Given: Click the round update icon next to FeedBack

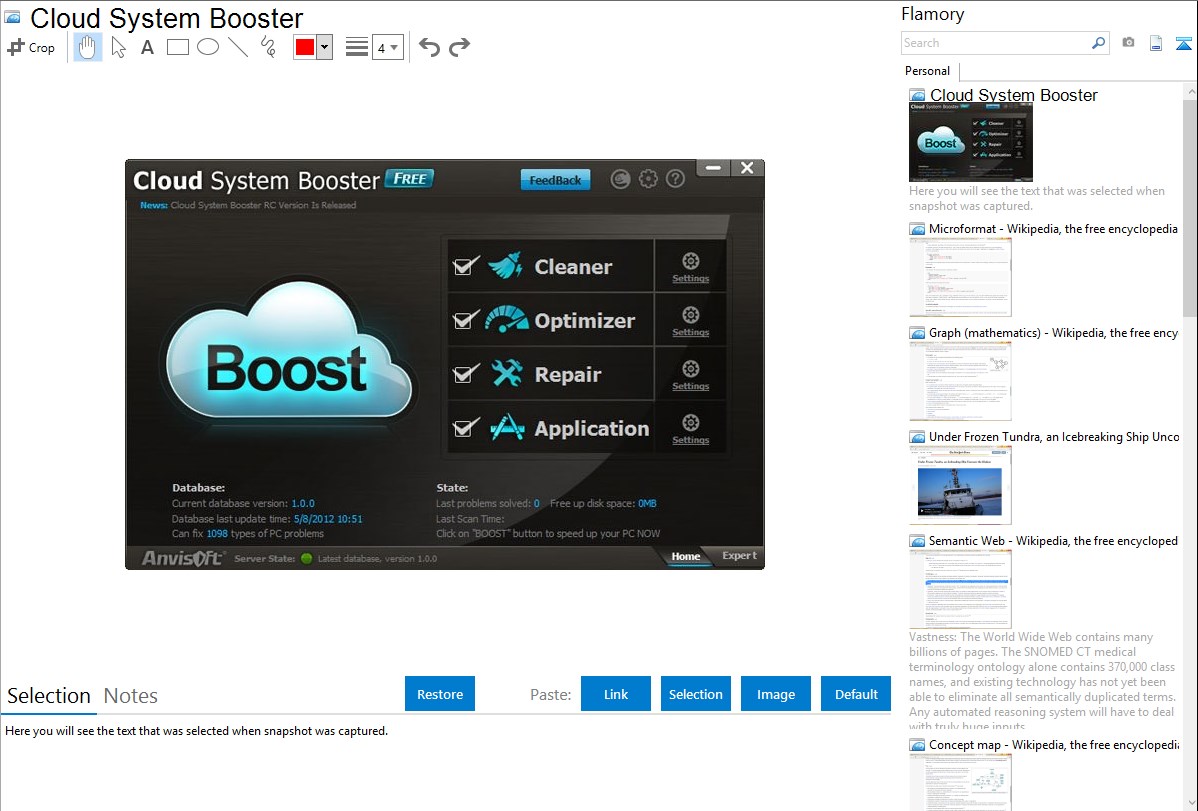Looking at the screenshot, I should (620, 179).
